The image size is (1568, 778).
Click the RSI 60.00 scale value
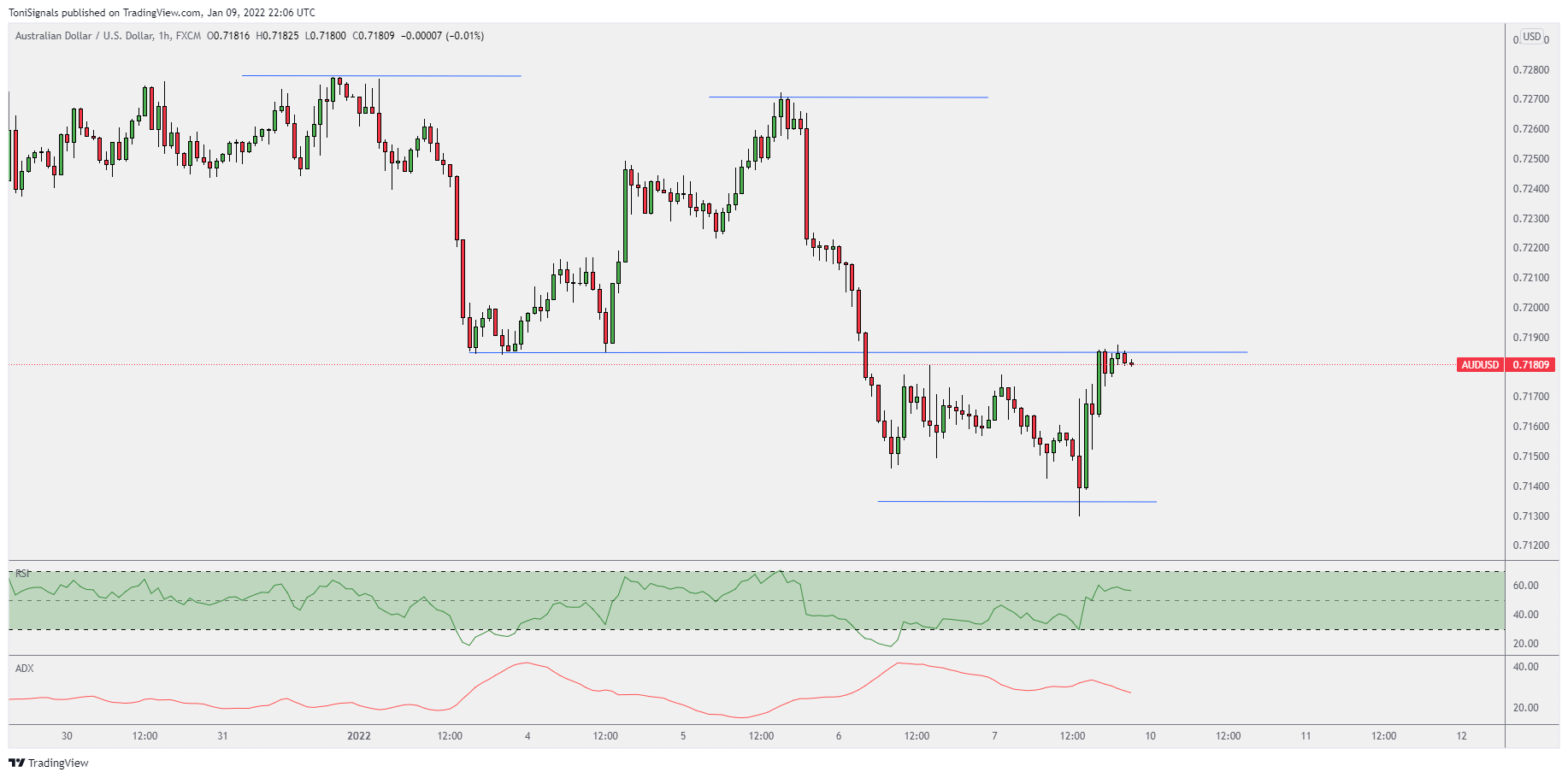[1525, 586]
